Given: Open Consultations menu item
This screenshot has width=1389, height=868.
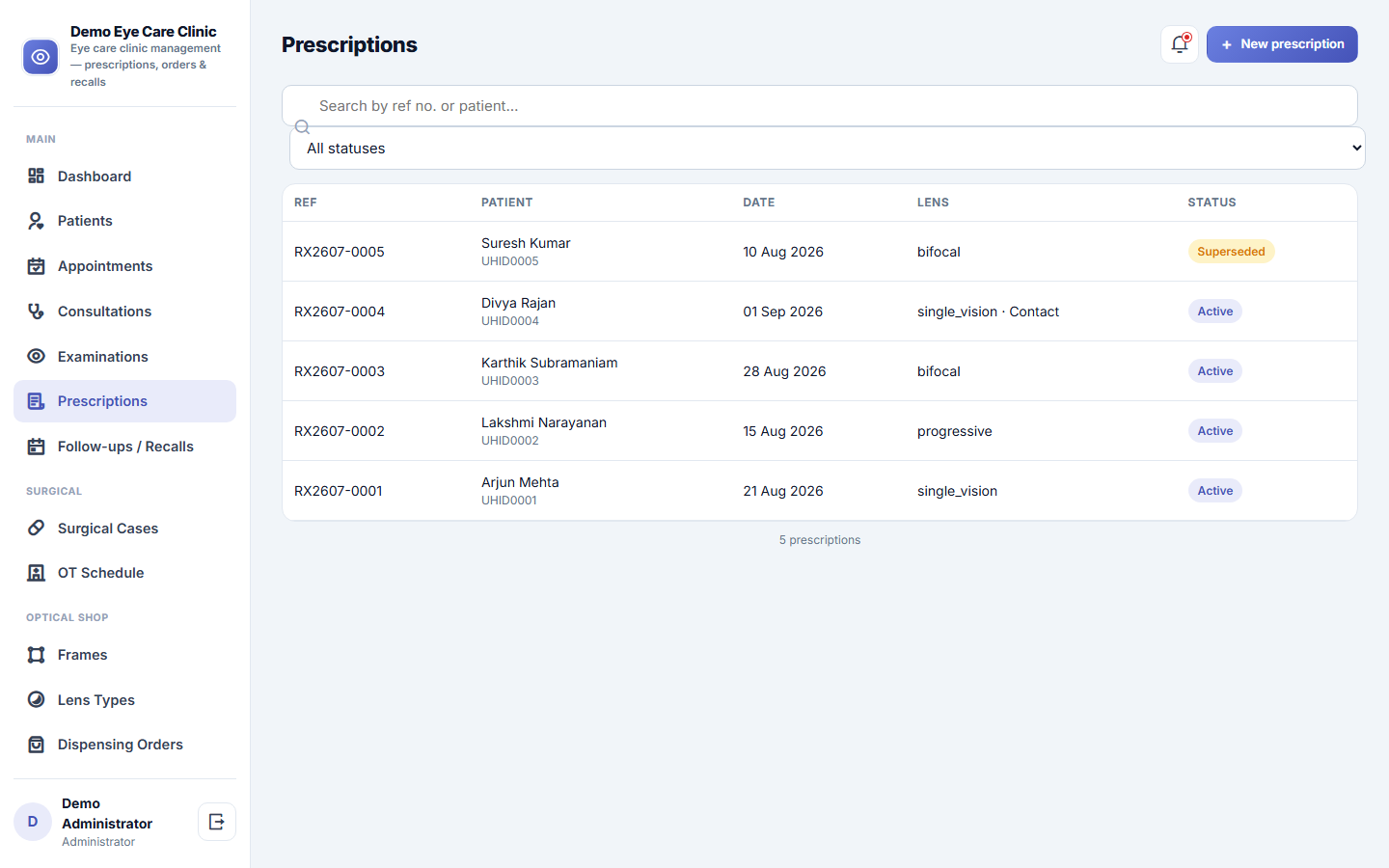Looking at the screenshot, I should point(124,312).
